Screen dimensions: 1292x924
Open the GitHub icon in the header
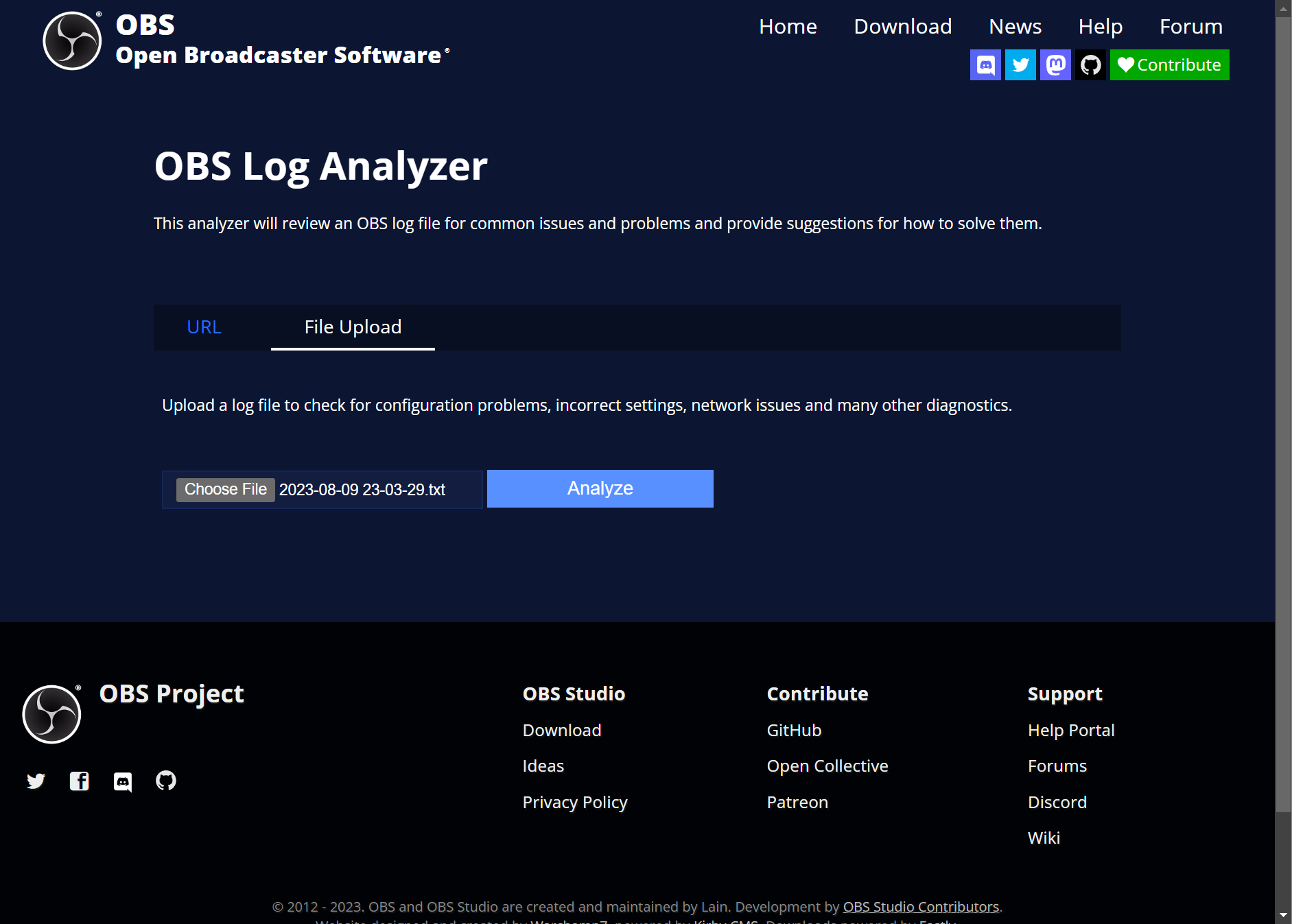1090,64
